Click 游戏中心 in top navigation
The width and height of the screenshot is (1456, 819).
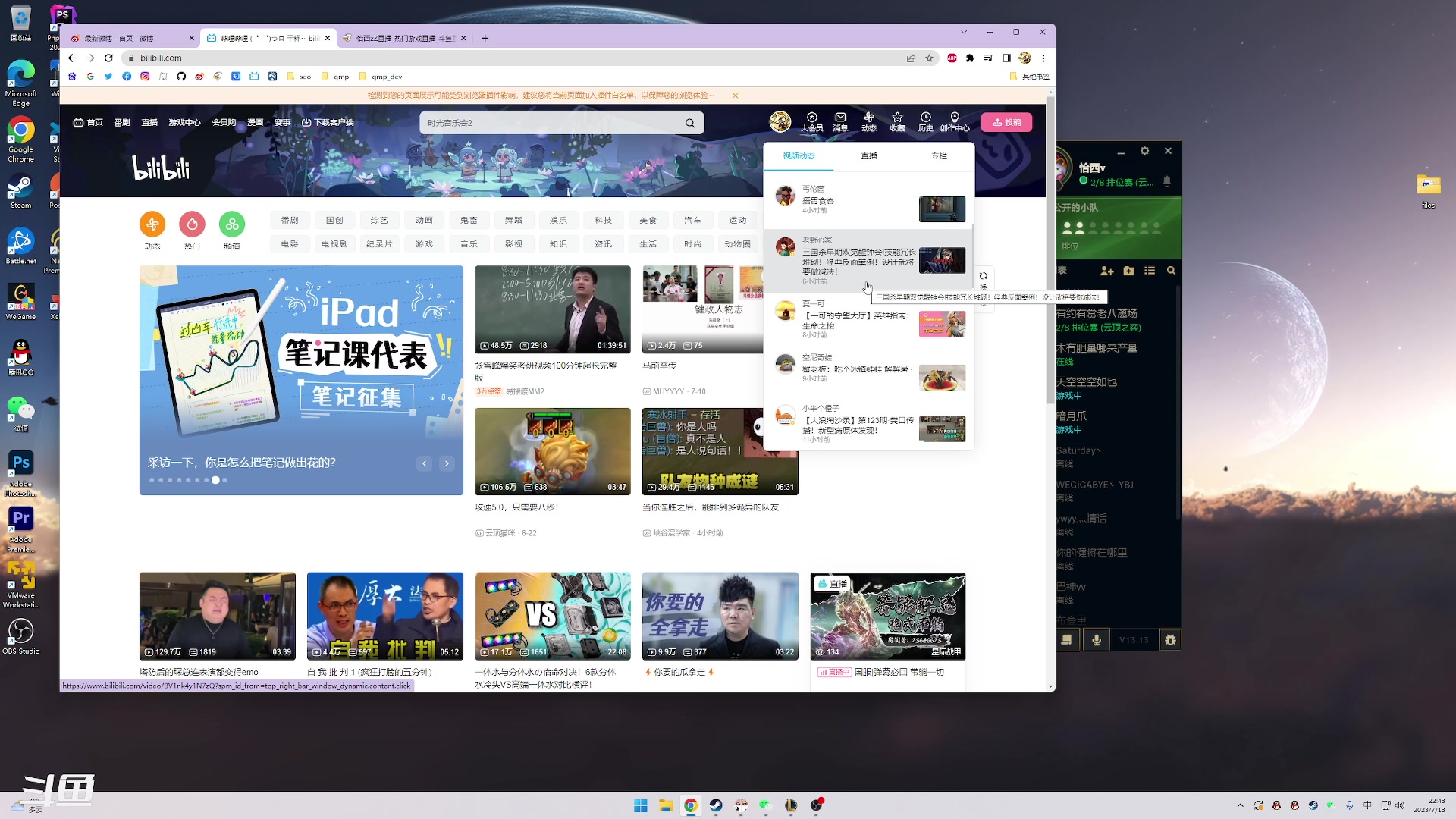[184, 122]
